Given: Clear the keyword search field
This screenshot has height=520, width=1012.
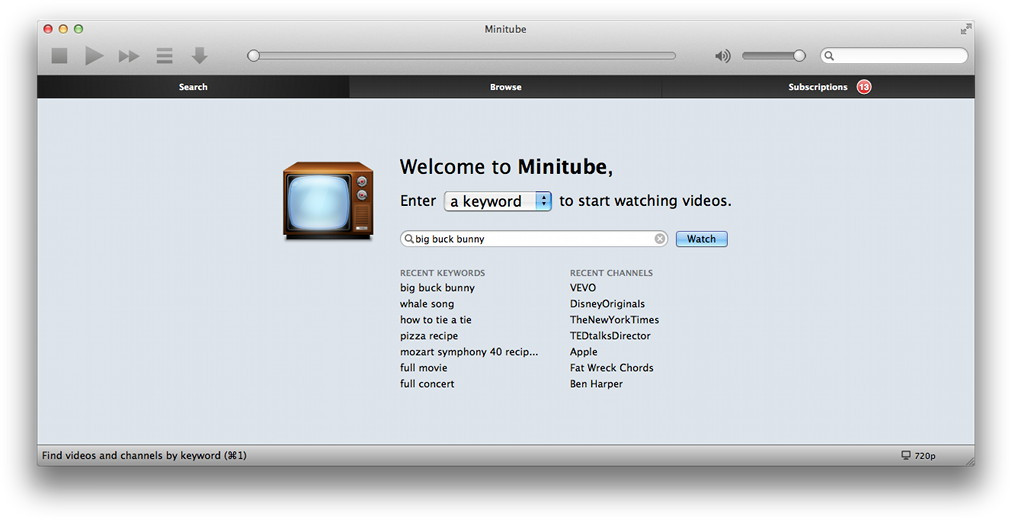Looking at the screenshot, I should click(x=660, y=239).
